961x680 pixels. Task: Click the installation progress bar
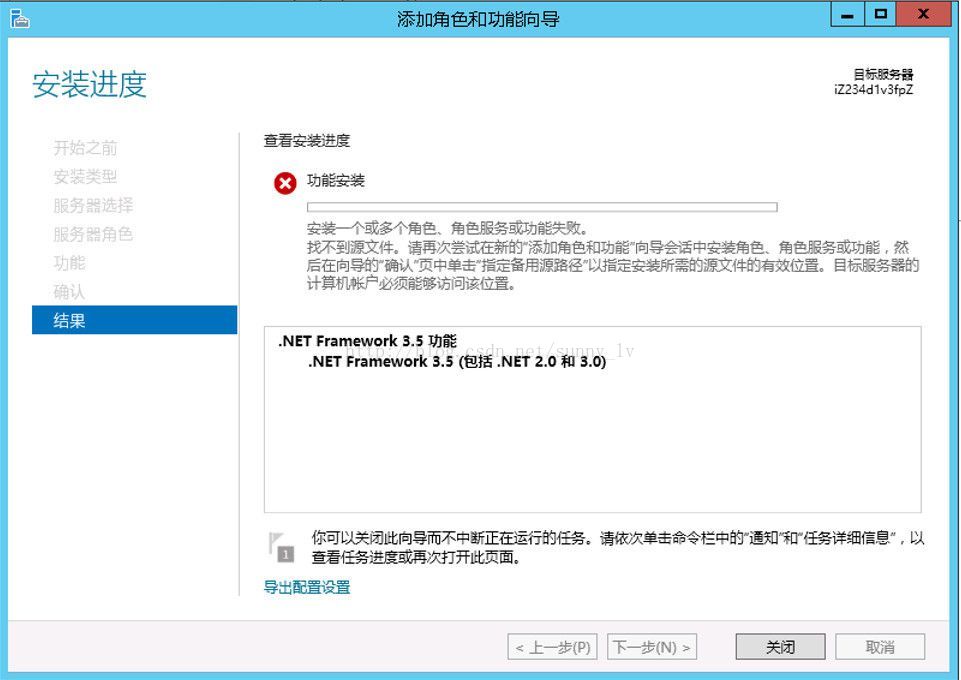click(540, 207)
